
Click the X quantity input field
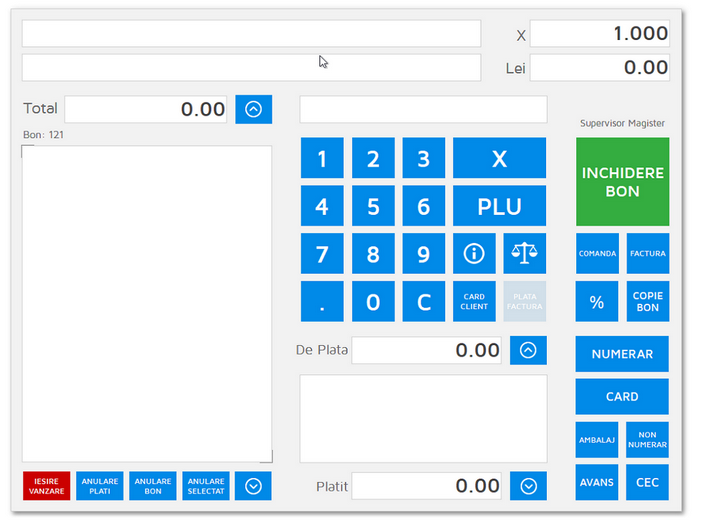(x=599, y=34)
